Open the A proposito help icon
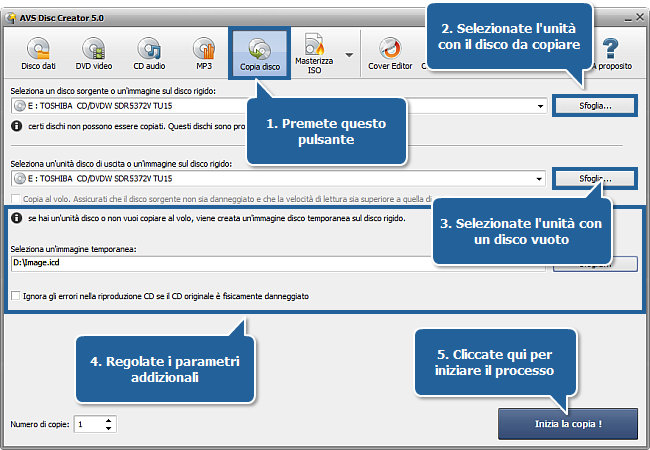This screenshot has width=650, height=450. [x=611, y=54]
